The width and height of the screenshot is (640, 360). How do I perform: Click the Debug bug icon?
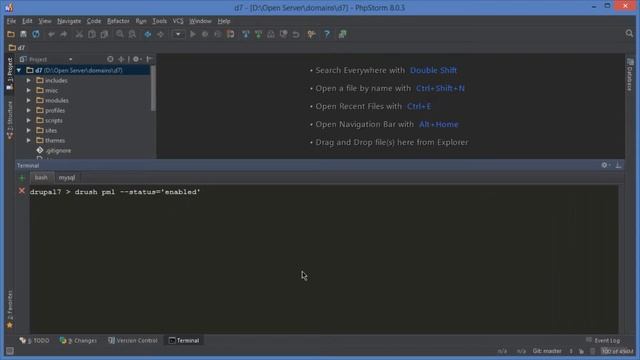[x=205, y=34]
